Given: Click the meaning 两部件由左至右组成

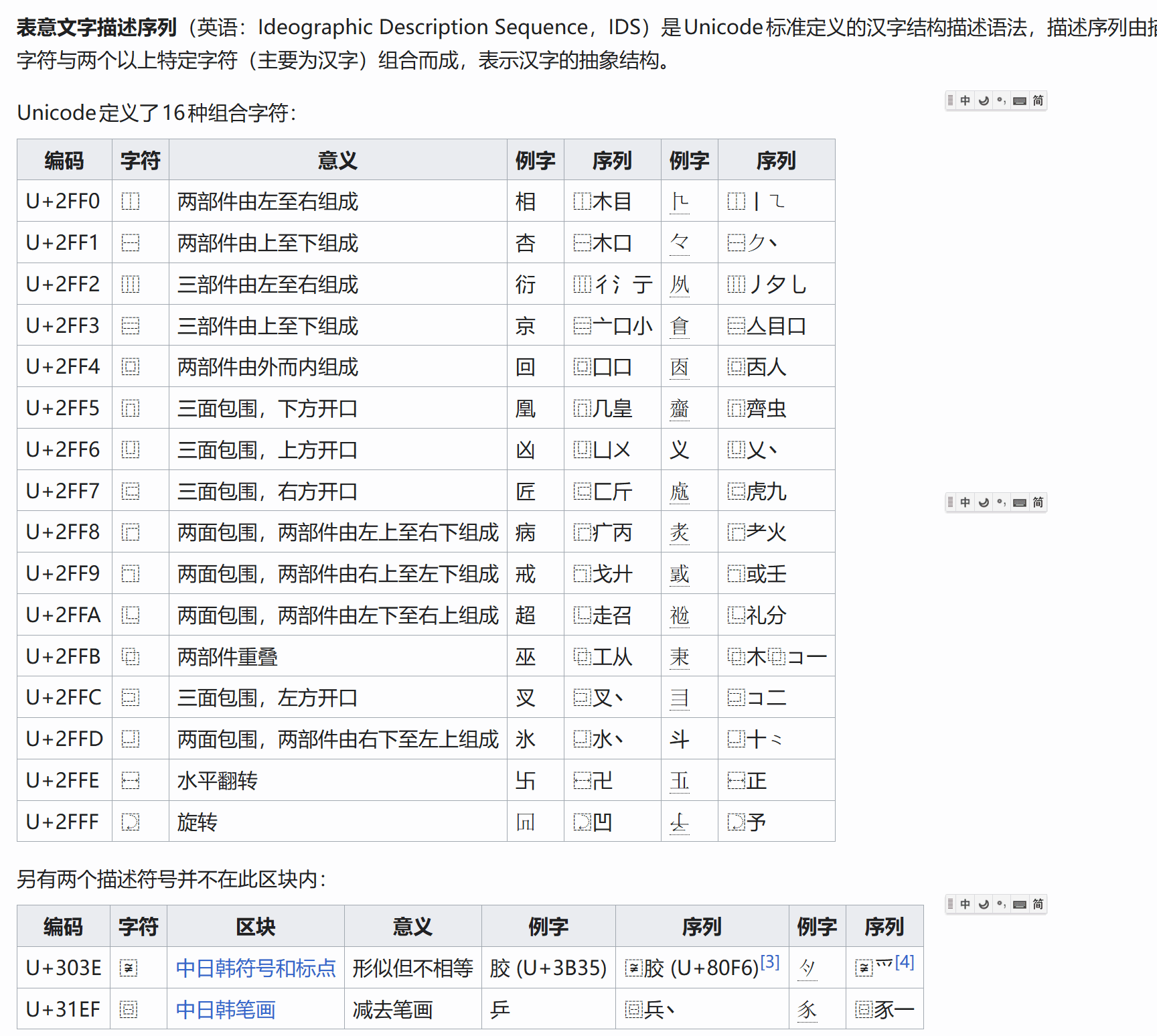Looking at the screenshot, I should pos(268,201).
